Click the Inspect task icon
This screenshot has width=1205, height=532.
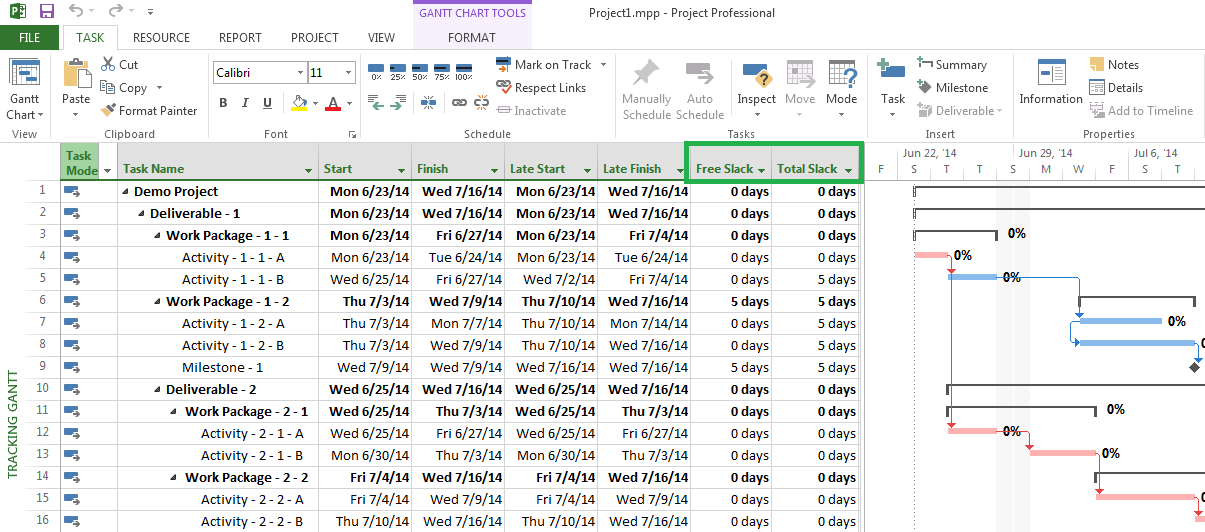(756, 76)
